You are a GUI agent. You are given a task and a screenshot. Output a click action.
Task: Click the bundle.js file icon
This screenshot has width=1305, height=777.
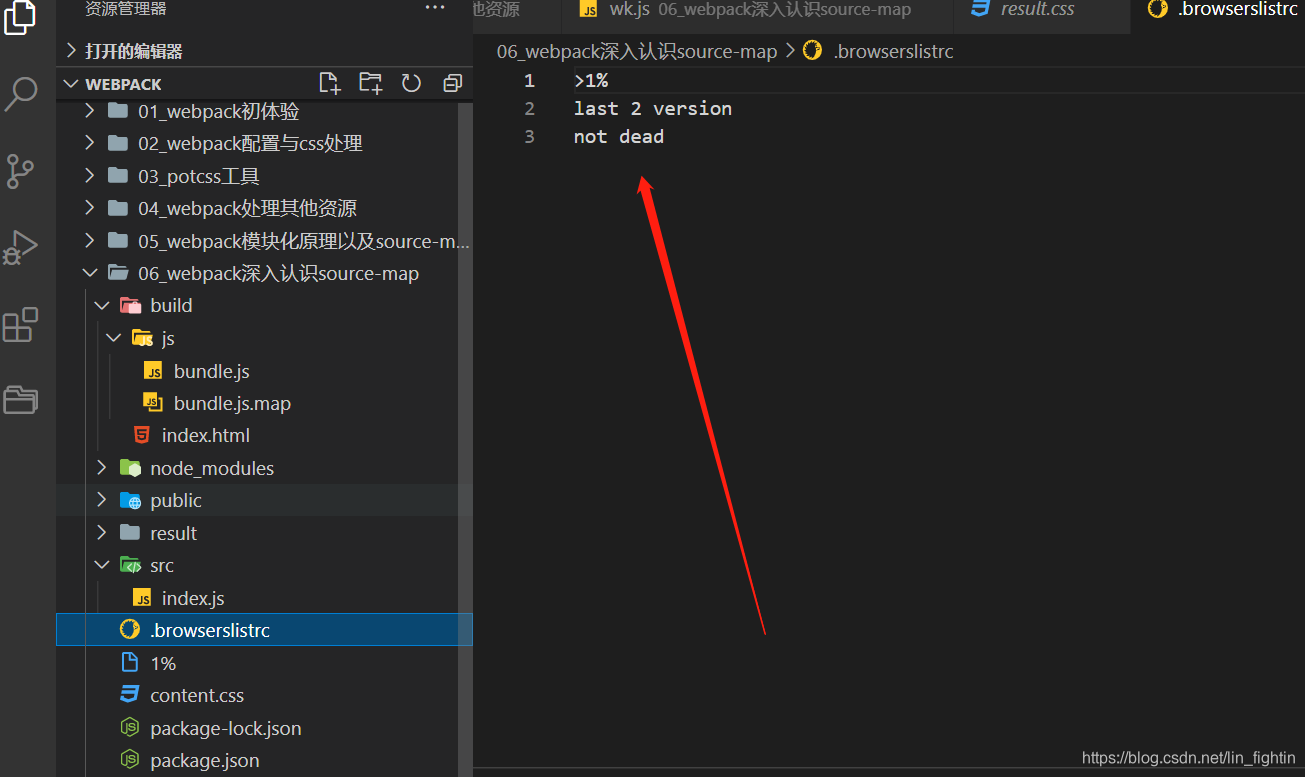(x=153, y=371)
